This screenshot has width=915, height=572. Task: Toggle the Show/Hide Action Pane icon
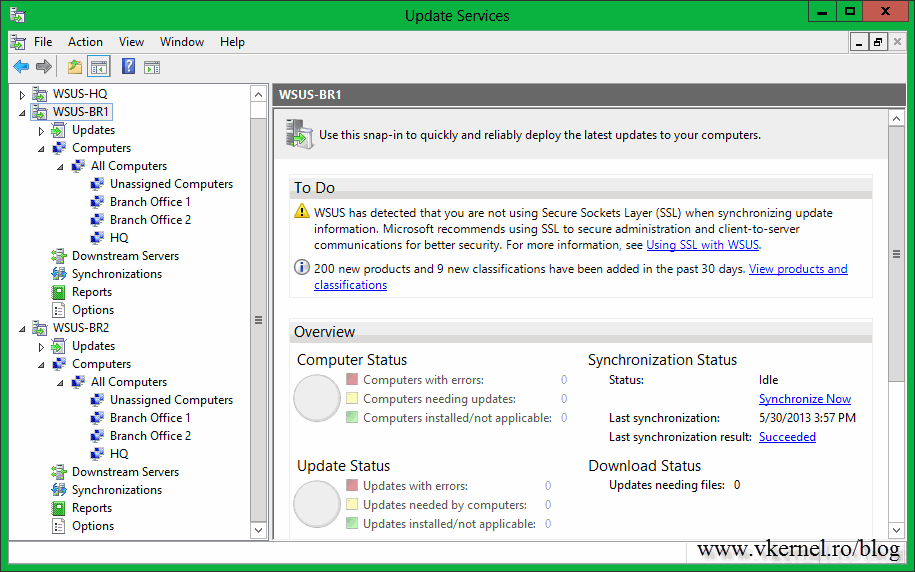[152, 67]
